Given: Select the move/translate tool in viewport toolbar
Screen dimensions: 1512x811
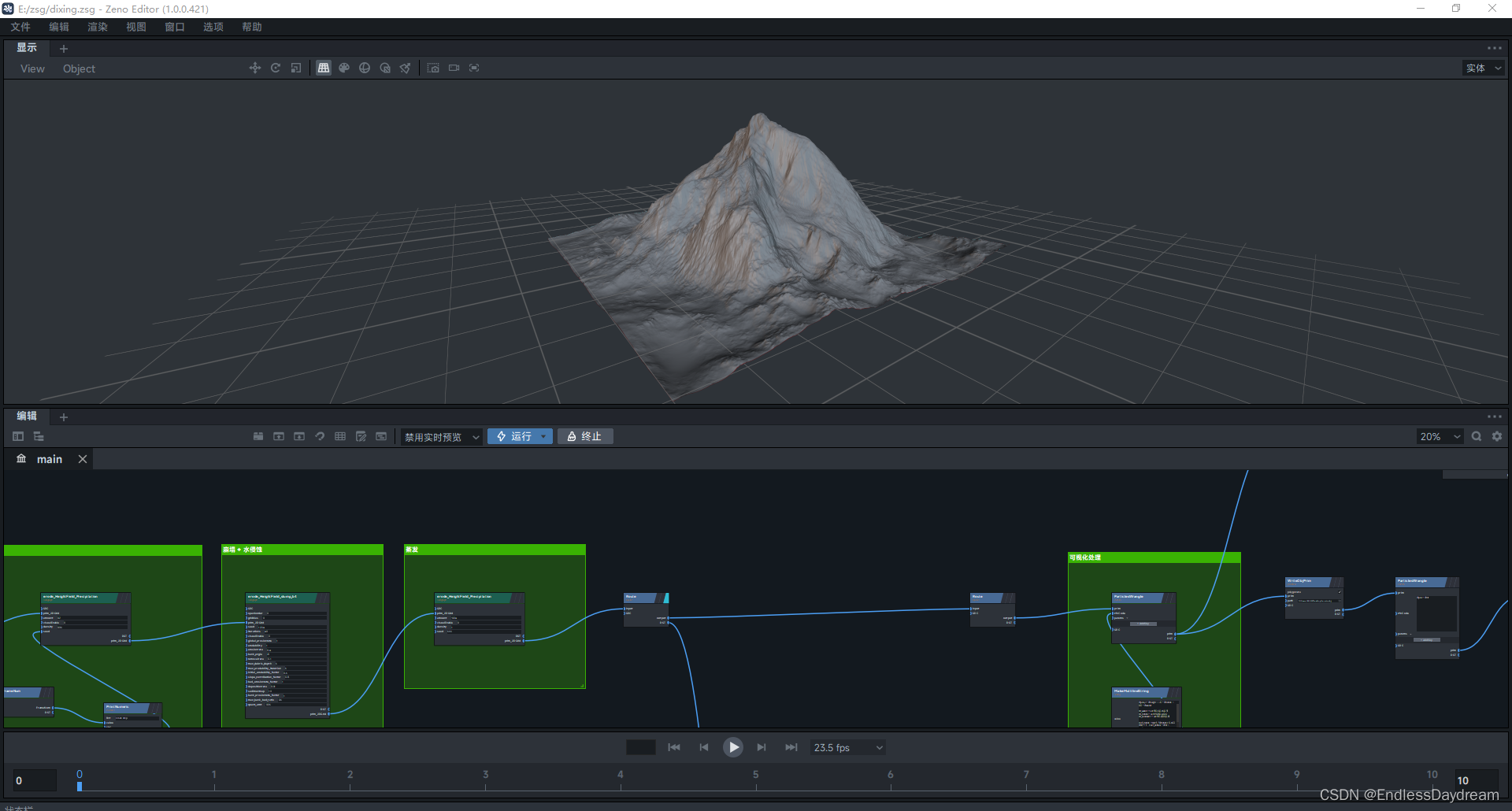Looking at the screenshot, I should [x=254, y=68].
